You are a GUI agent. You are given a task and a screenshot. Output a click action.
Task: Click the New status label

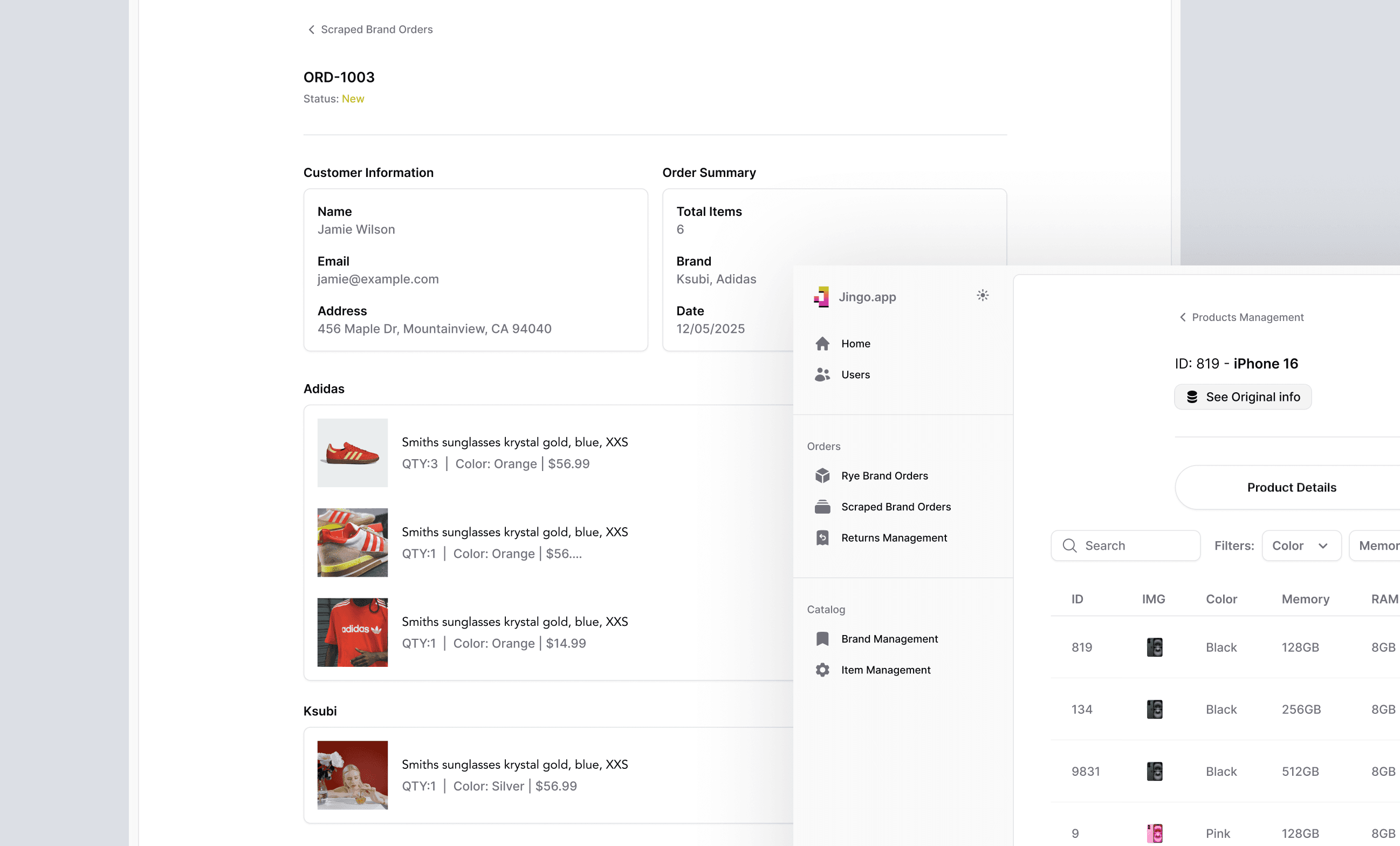[353, 99]
